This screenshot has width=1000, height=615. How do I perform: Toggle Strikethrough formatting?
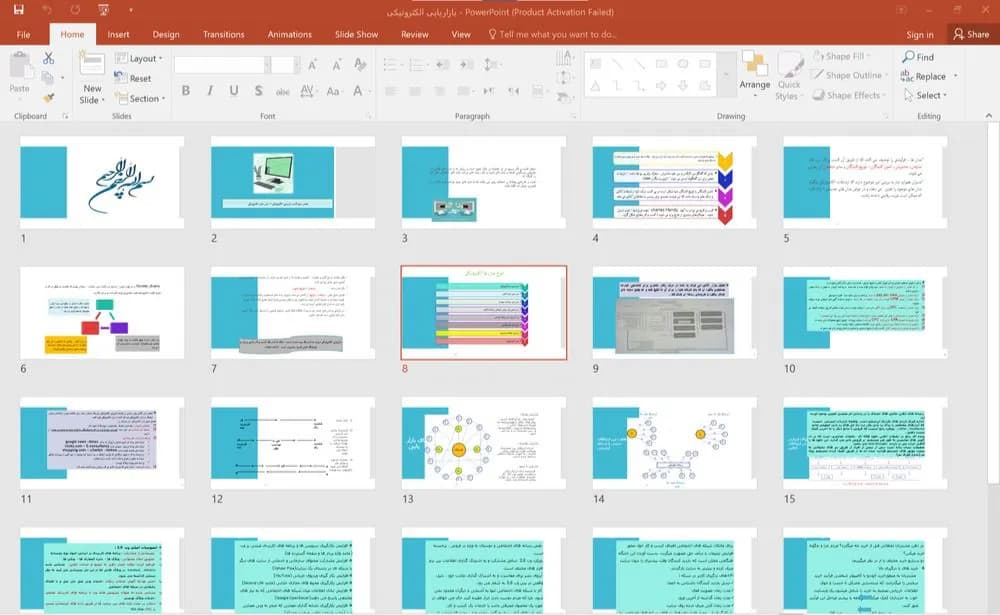click(x=283, y=91)
